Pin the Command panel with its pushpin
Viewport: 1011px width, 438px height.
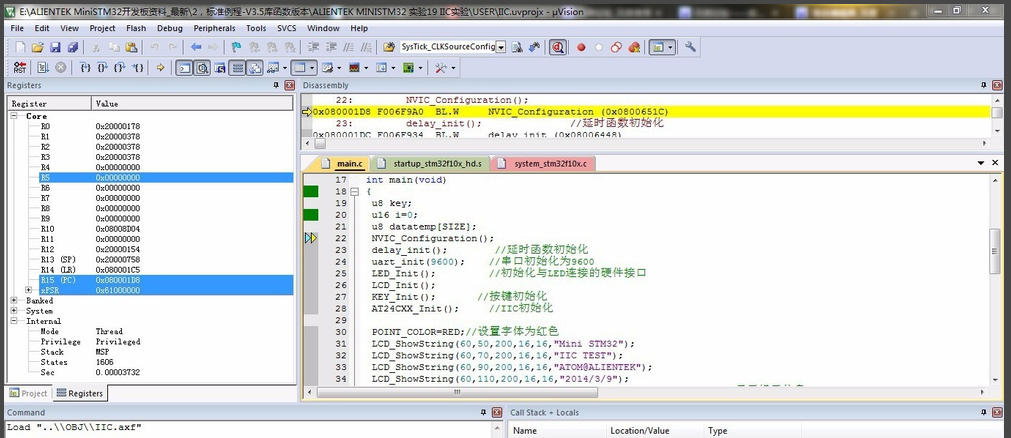coord(483,412)
